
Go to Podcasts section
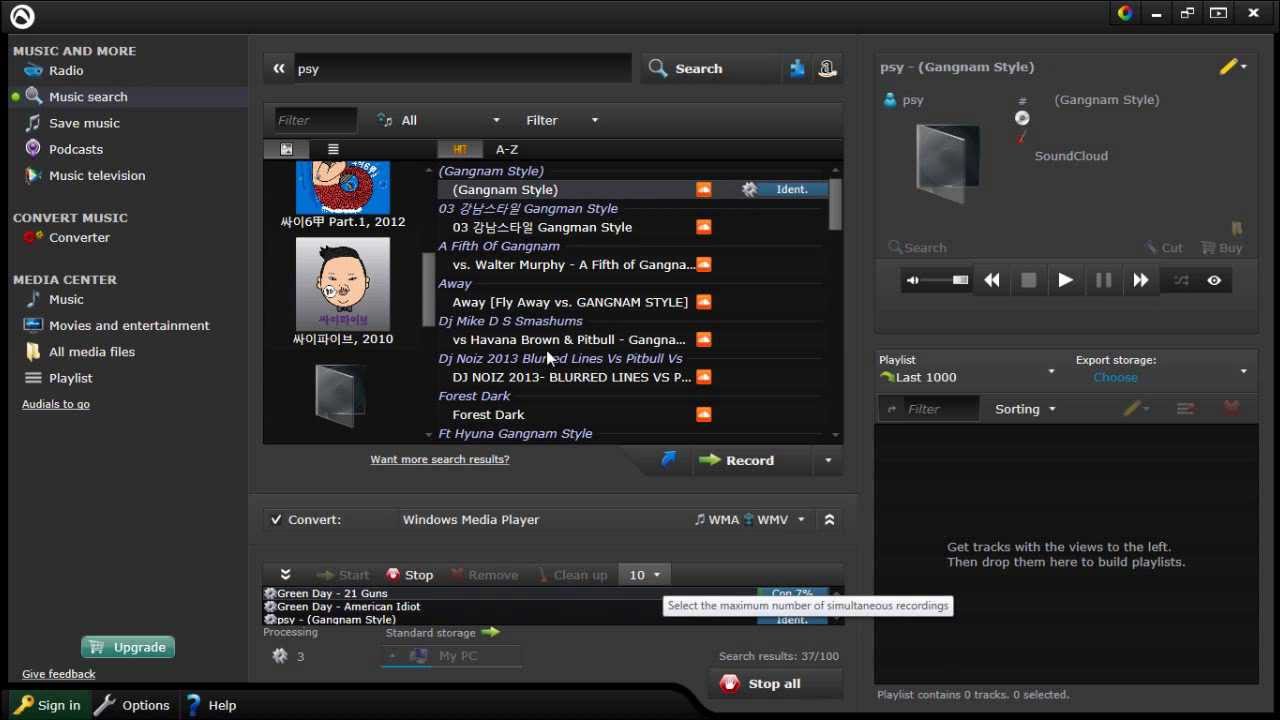[76, 149]
